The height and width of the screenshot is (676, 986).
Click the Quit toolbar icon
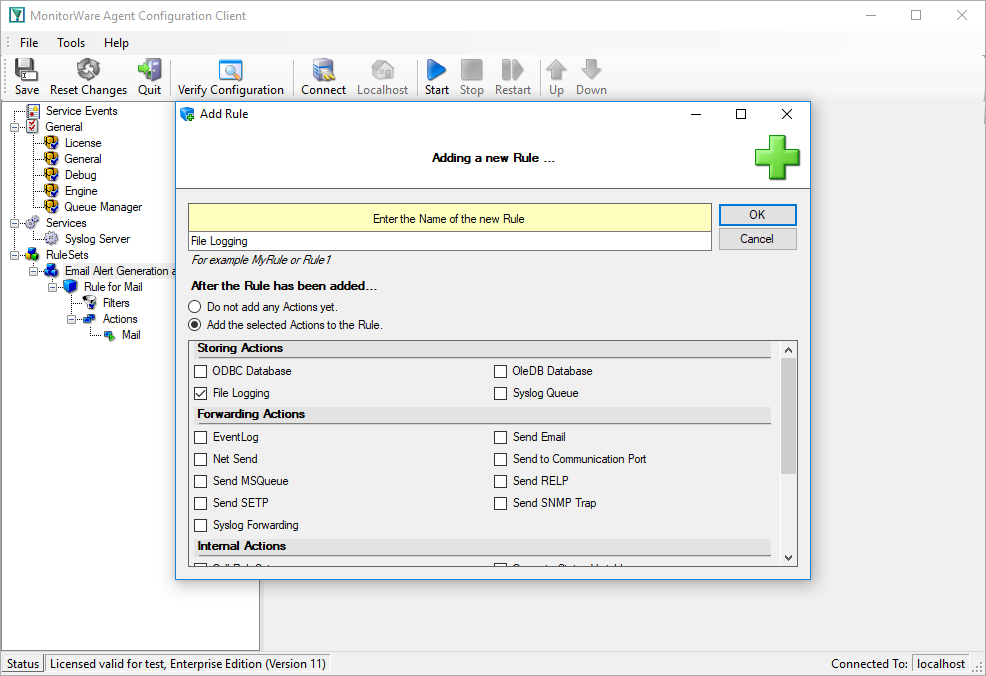pos(150,70)
